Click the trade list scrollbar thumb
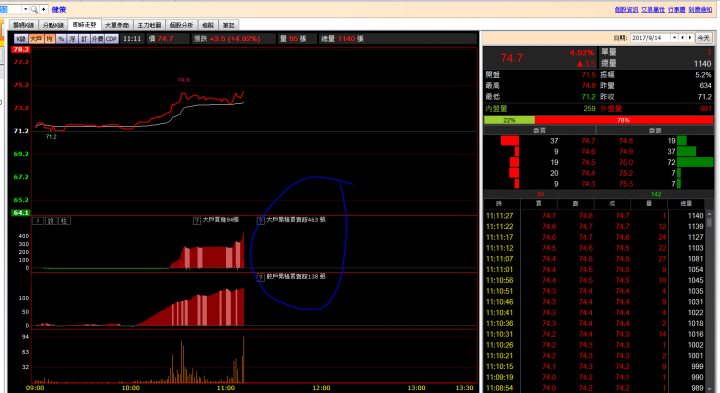The image size is (720, 393). 709,221
